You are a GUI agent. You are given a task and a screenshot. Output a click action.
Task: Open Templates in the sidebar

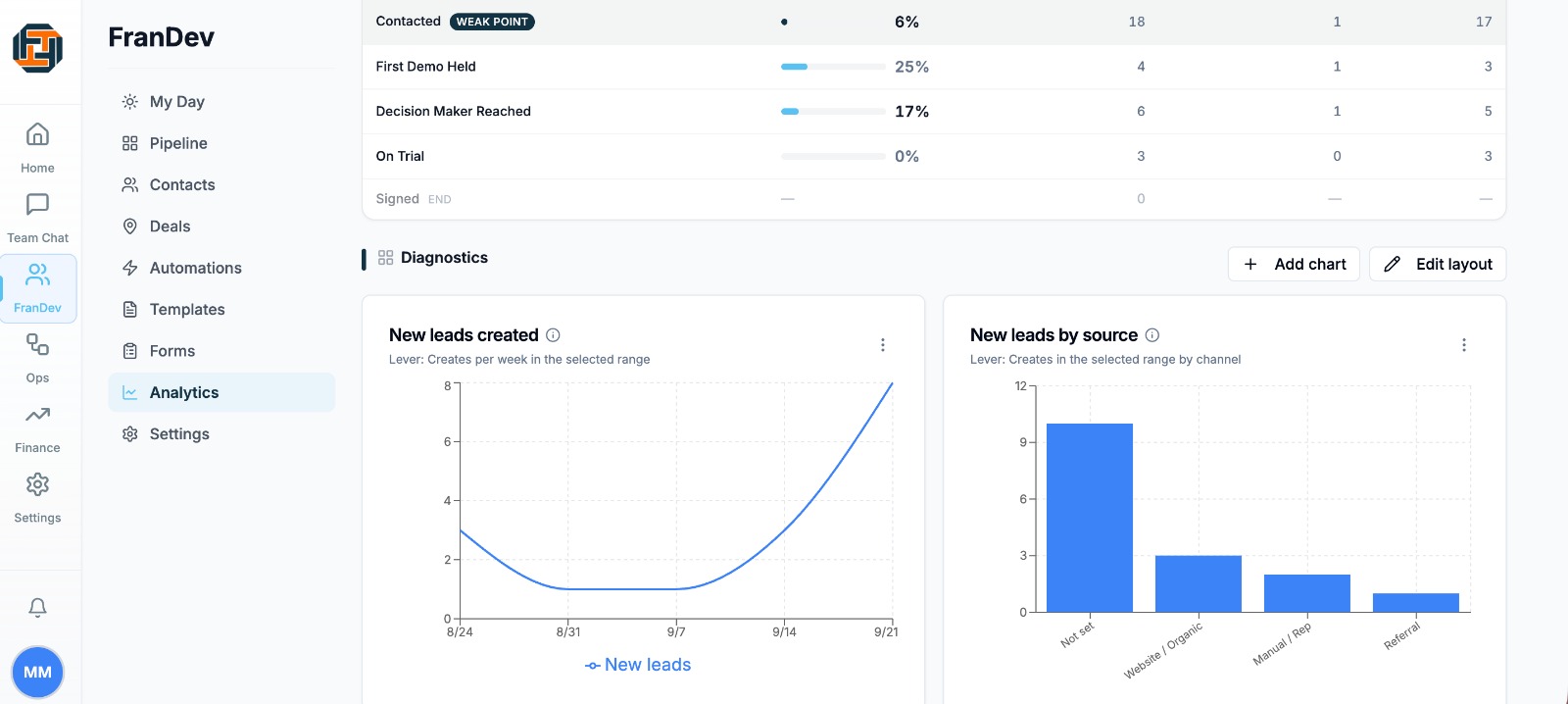click(221, 309)
